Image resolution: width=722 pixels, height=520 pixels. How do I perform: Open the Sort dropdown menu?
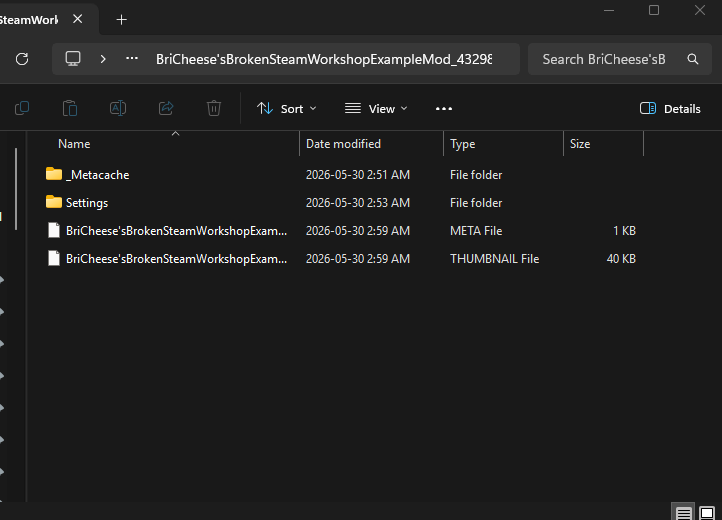coord(286,109)
